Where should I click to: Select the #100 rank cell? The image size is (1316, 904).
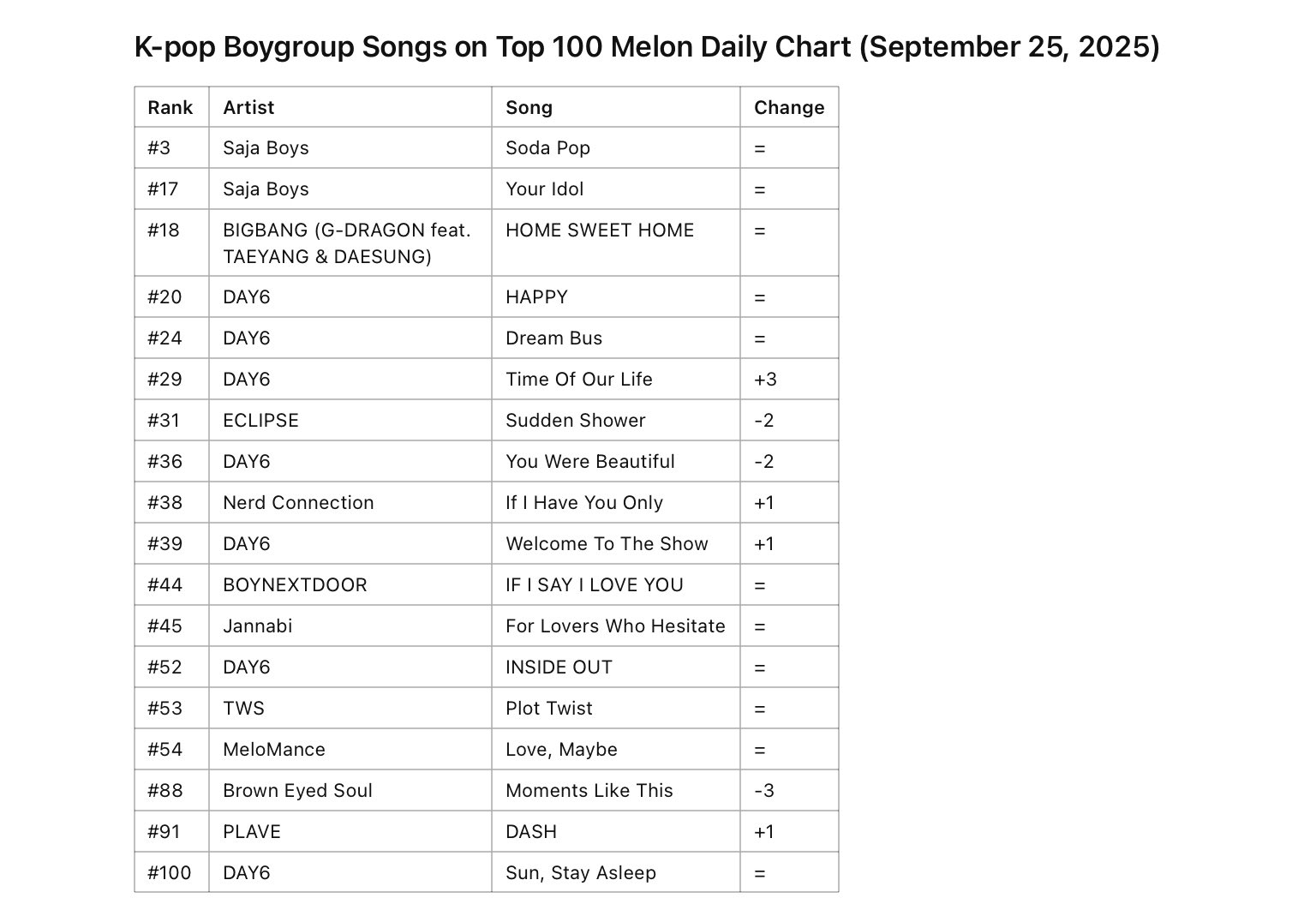[171, 873]
